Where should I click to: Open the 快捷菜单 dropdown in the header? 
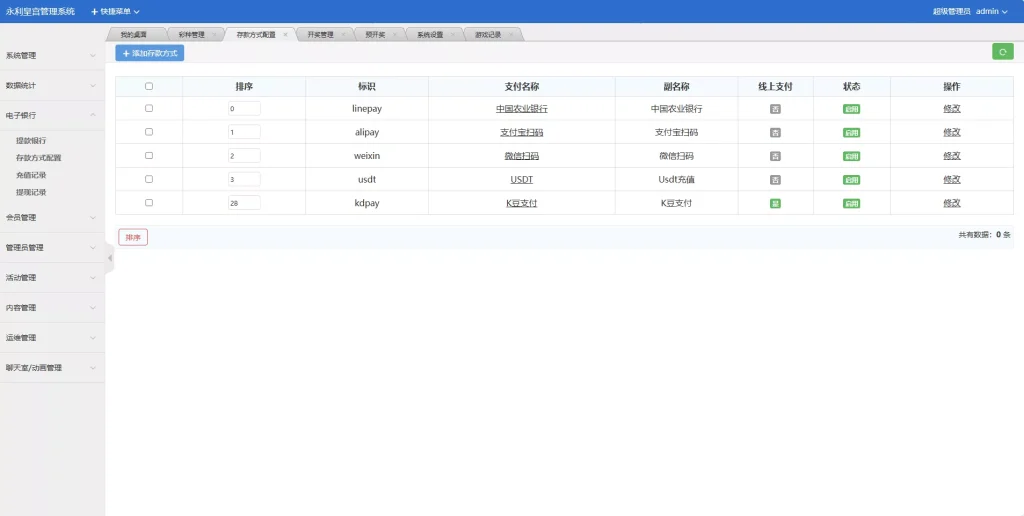click(116, 11)
